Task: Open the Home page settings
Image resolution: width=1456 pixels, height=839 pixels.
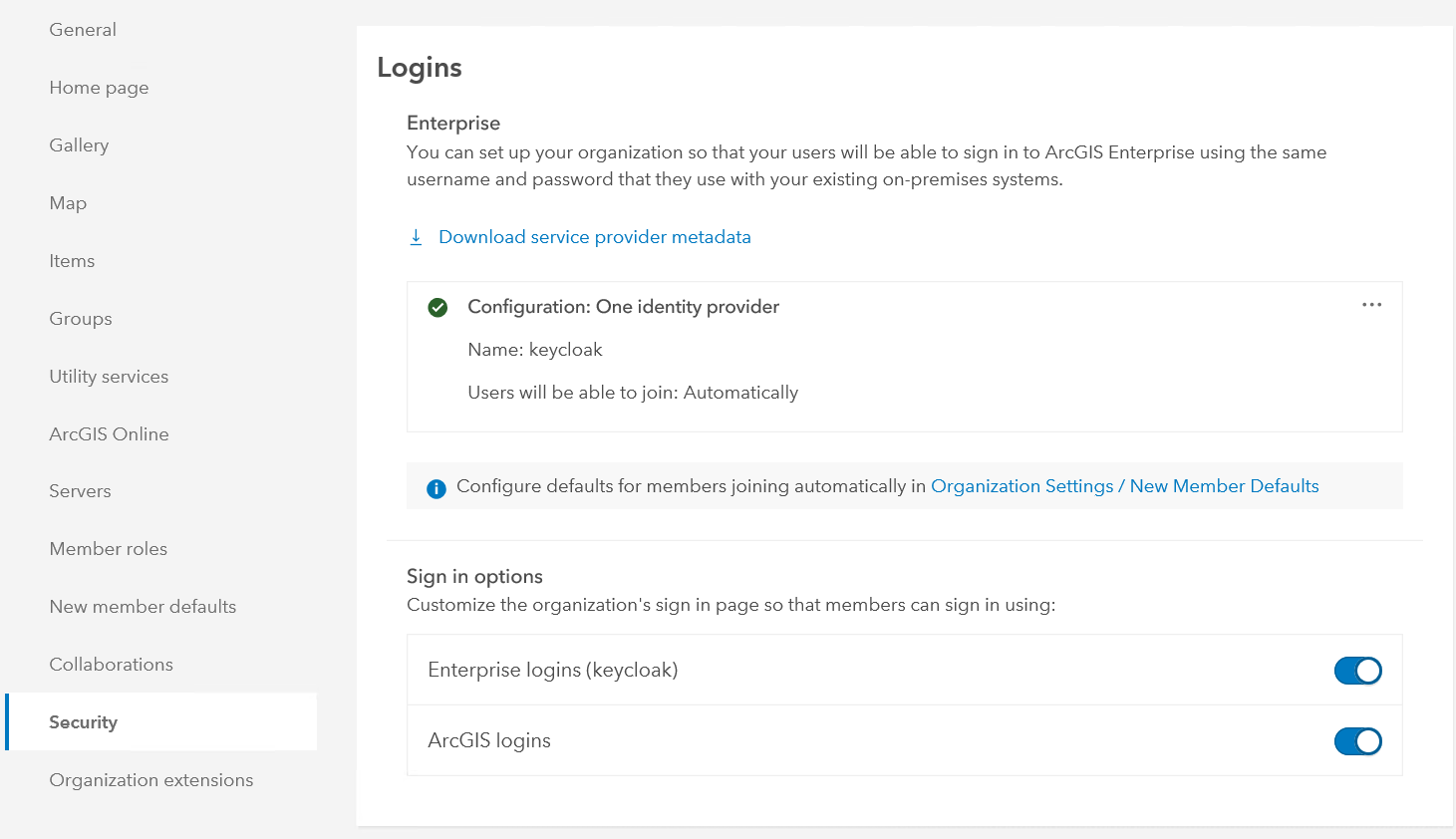Action: pyautogui.click(x=99, y=87)
